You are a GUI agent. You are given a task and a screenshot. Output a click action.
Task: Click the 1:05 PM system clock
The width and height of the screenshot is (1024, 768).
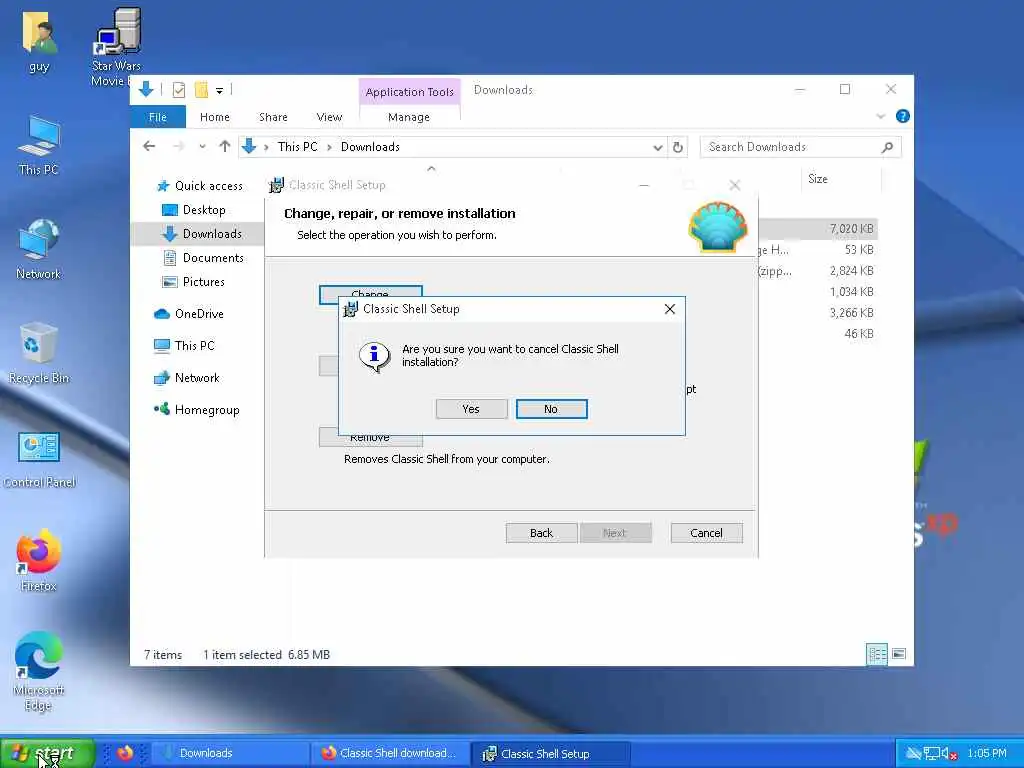coord(987,754)
